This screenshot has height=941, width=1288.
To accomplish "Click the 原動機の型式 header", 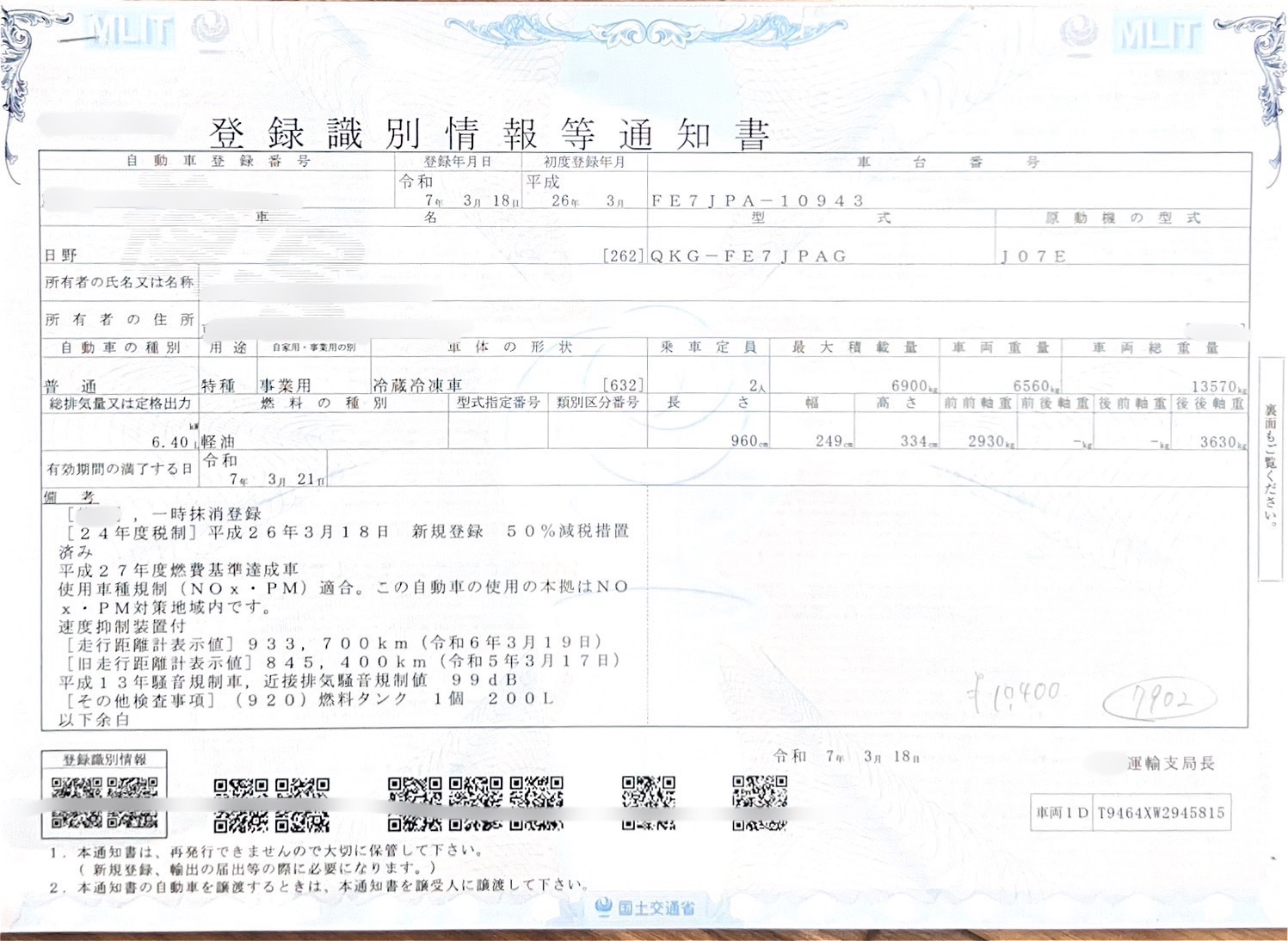I will click(1122, 218).
